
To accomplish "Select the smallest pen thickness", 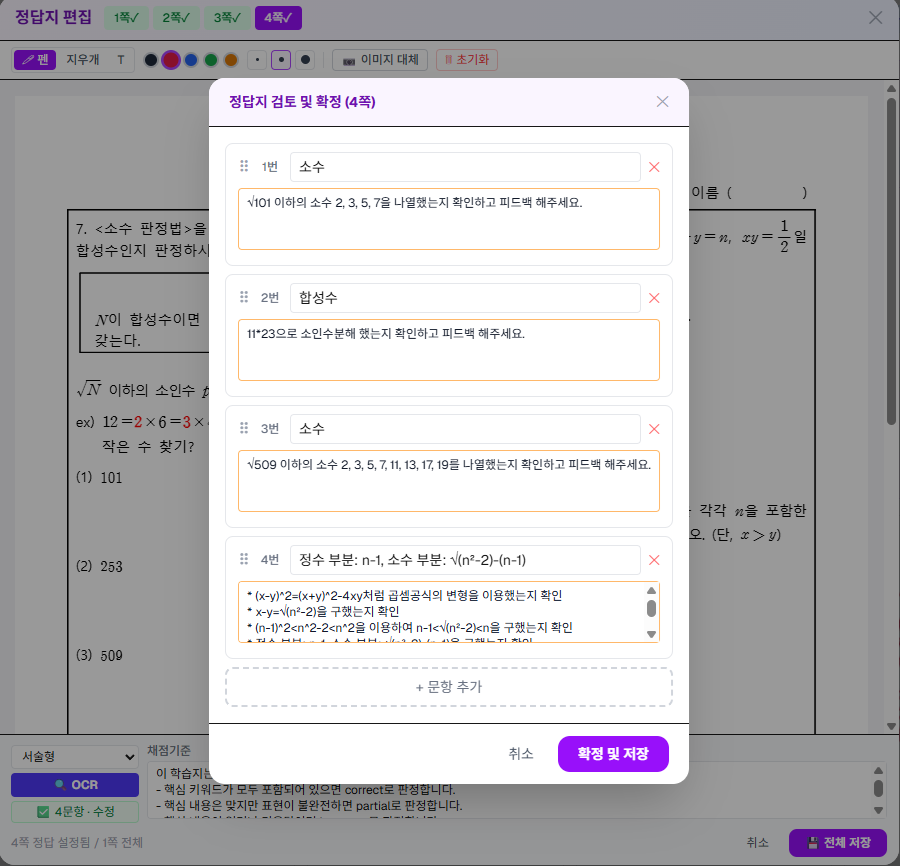I will pyautogui.click(x=257, y=60).
